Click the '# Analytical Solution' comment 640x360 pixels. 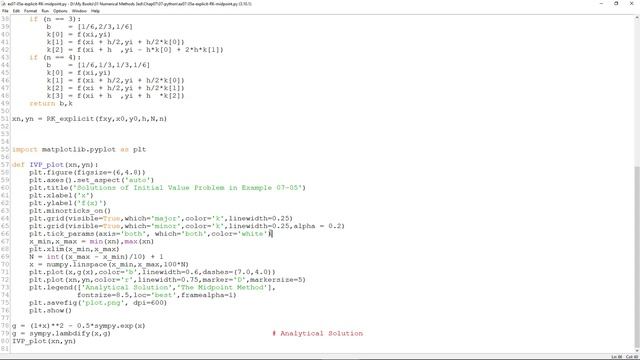tap(318, 333)
